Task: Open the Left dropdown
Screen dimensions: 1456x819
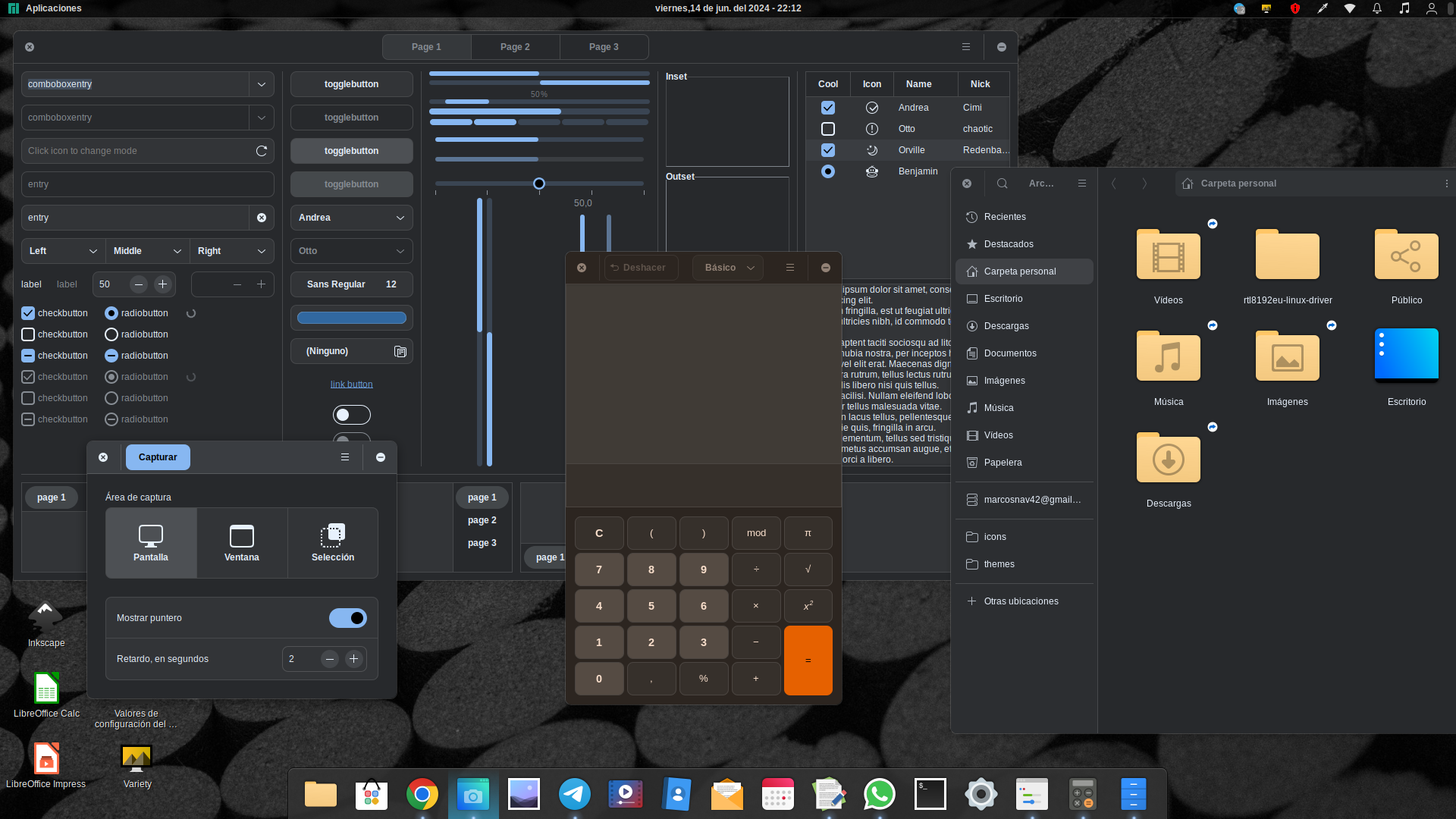Action: pyautogui.click(x=63, y=251)
